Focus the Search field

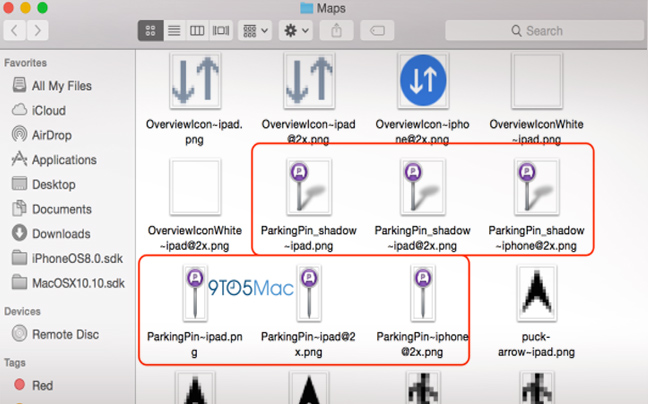(544, 31)
